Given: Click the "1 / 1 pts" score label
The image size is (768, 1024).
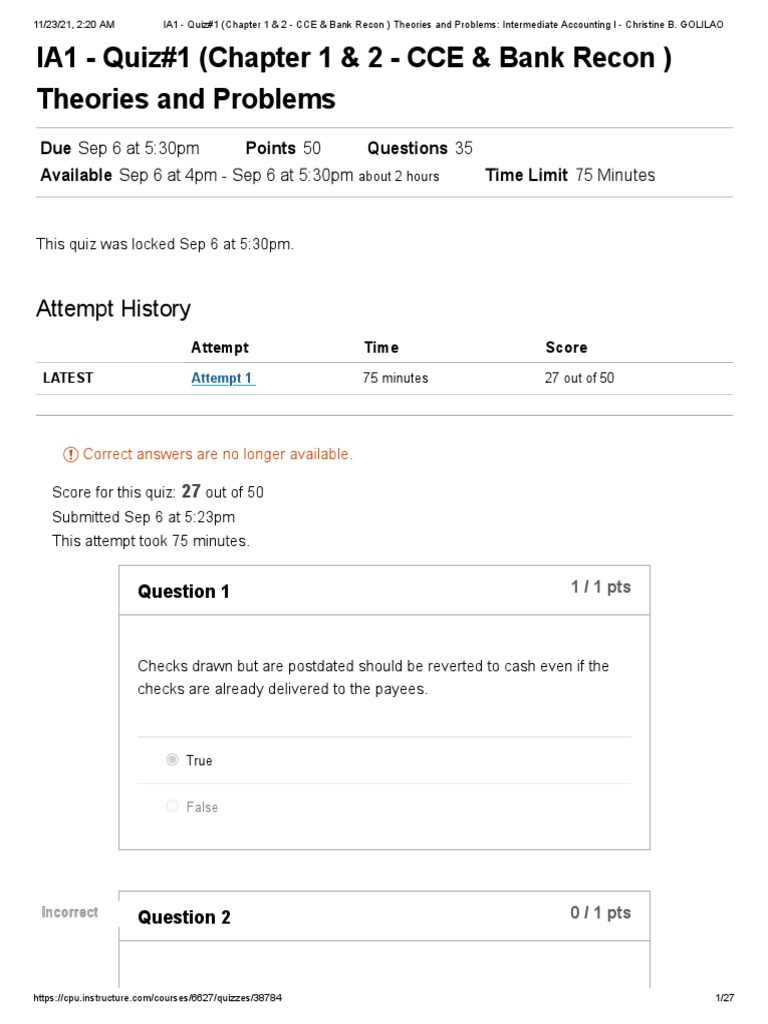Looking at the screenshot, I should click(x=600, y=587).
